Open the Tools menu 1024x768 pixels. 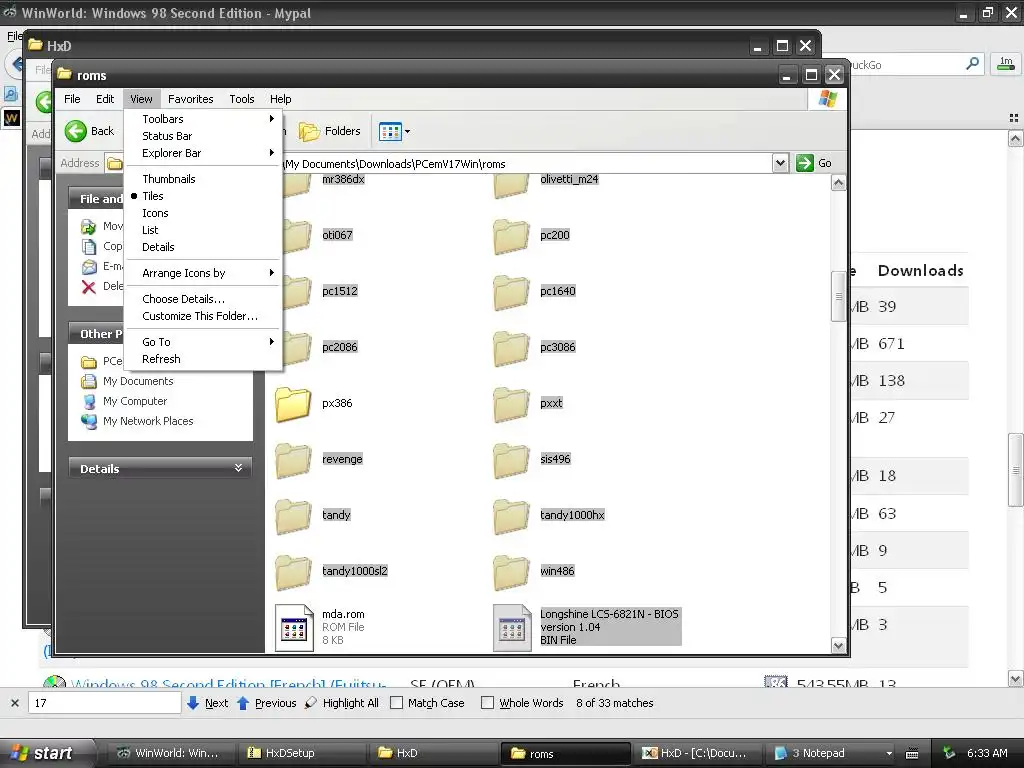[242, 99]
